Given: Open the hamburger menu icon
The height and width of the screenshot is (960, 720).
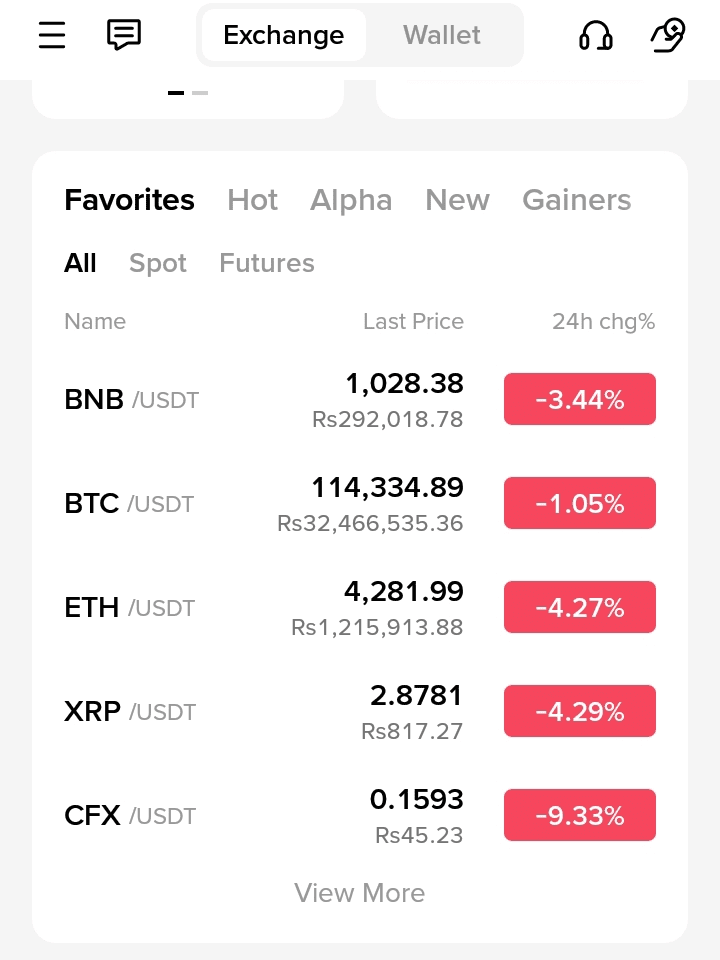Looking at the screenshot, I should point(52,35).
